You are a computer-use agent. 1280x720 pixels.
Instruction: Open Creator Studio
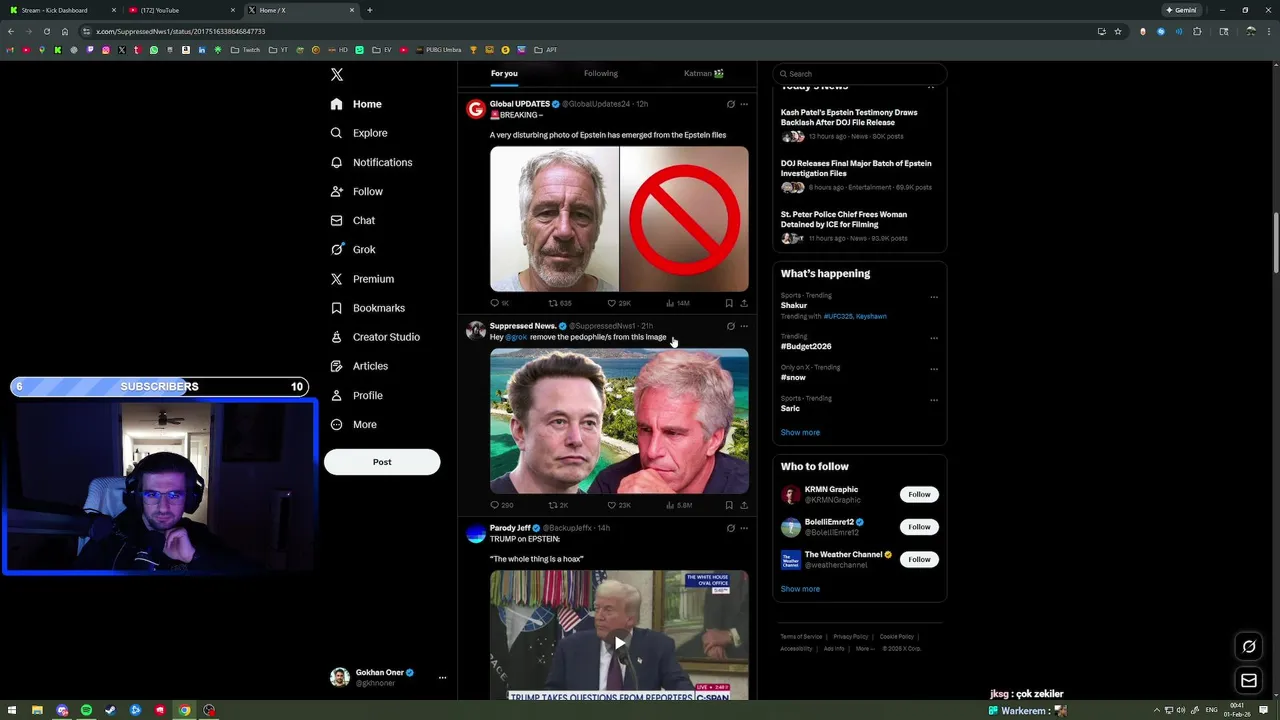375,337
